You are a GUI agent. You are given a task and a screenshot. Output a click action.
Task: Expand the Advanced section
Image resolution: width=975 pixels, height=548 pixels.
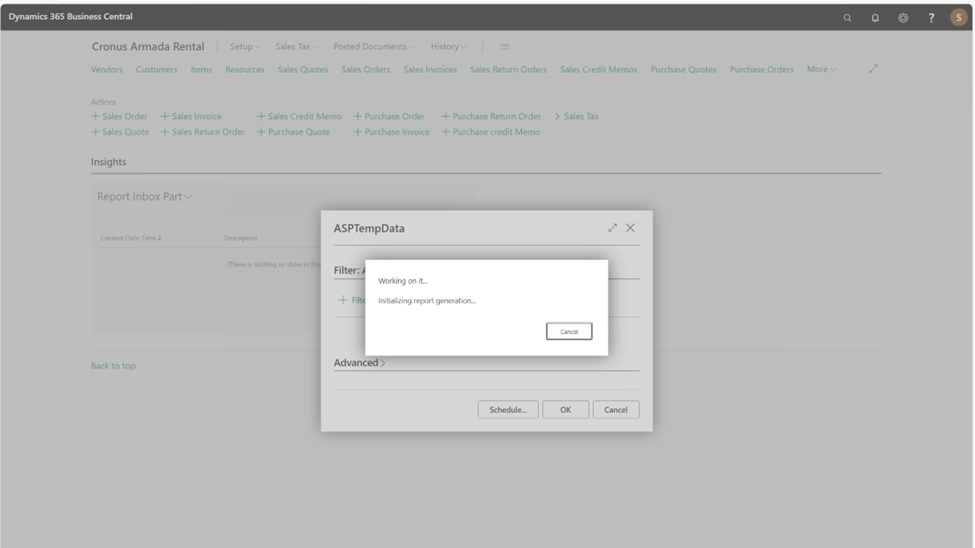[359, 363]
